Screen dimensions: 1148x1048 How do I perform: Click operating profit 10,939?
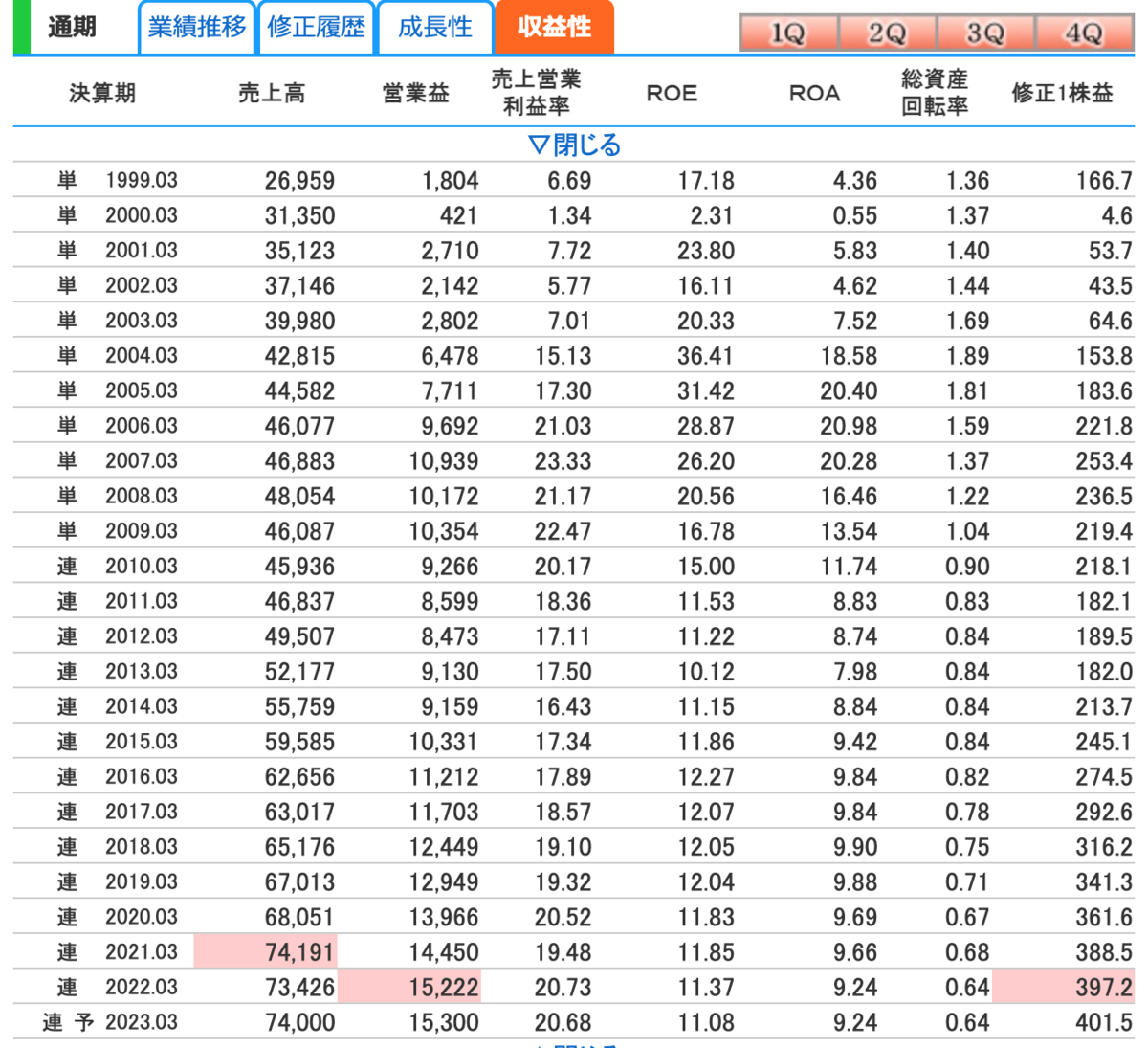point(444,461)
